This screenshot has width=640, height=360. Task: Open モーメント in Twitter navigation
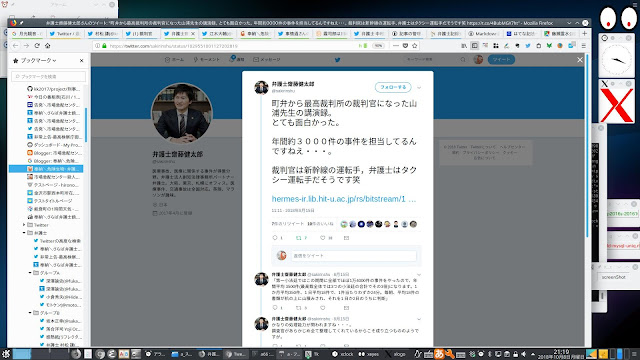click(x=207, y=60)
